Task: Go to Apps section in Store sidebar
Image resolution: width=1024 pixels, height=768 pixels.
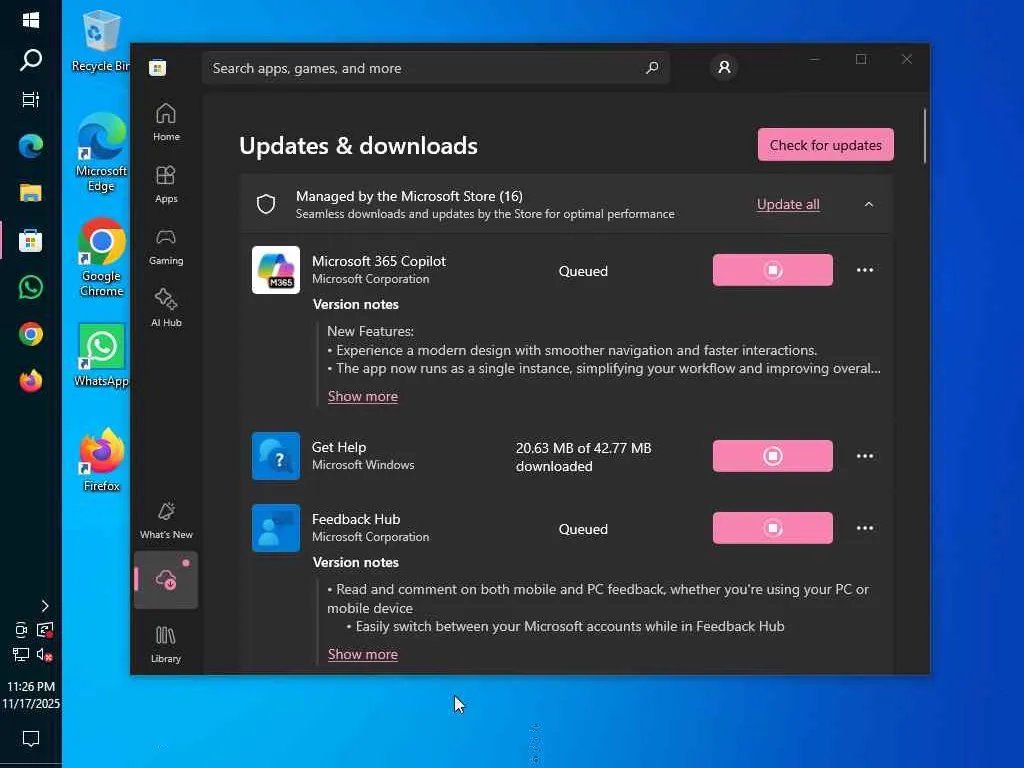Action: click(x=166, y=184)
